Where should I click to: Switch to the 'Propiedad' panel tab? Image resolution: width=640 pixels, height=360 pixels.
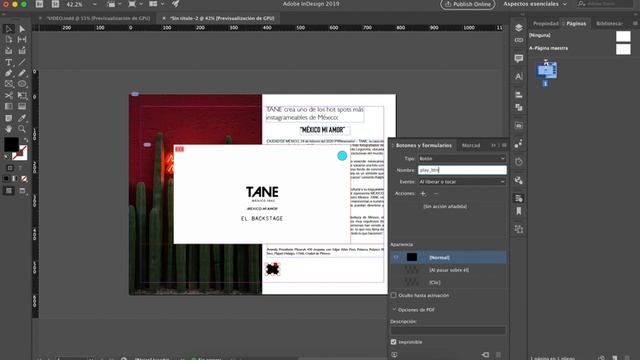pos(546,24)
